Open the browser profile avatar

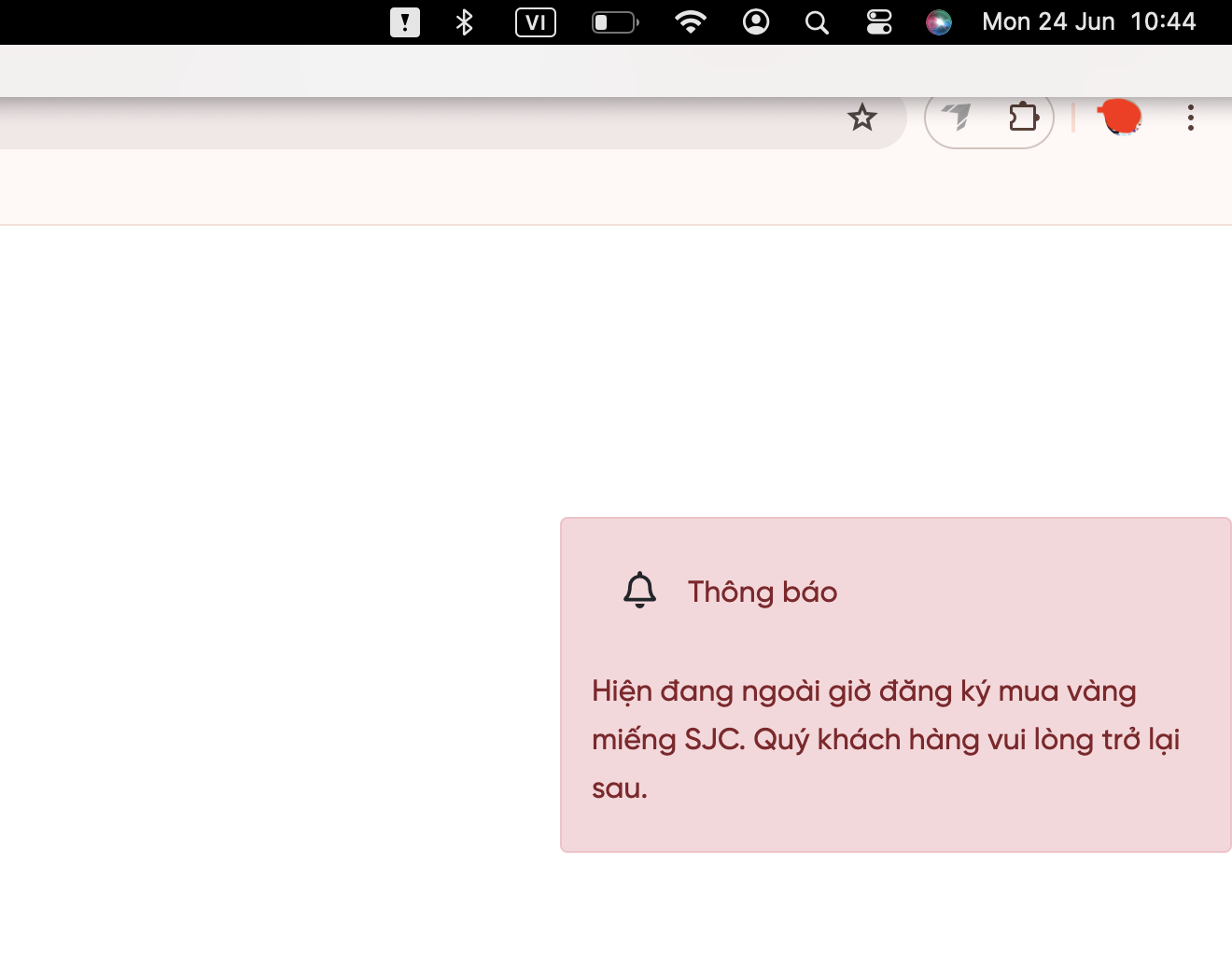pyautogui.click(x=1119, y=118)
